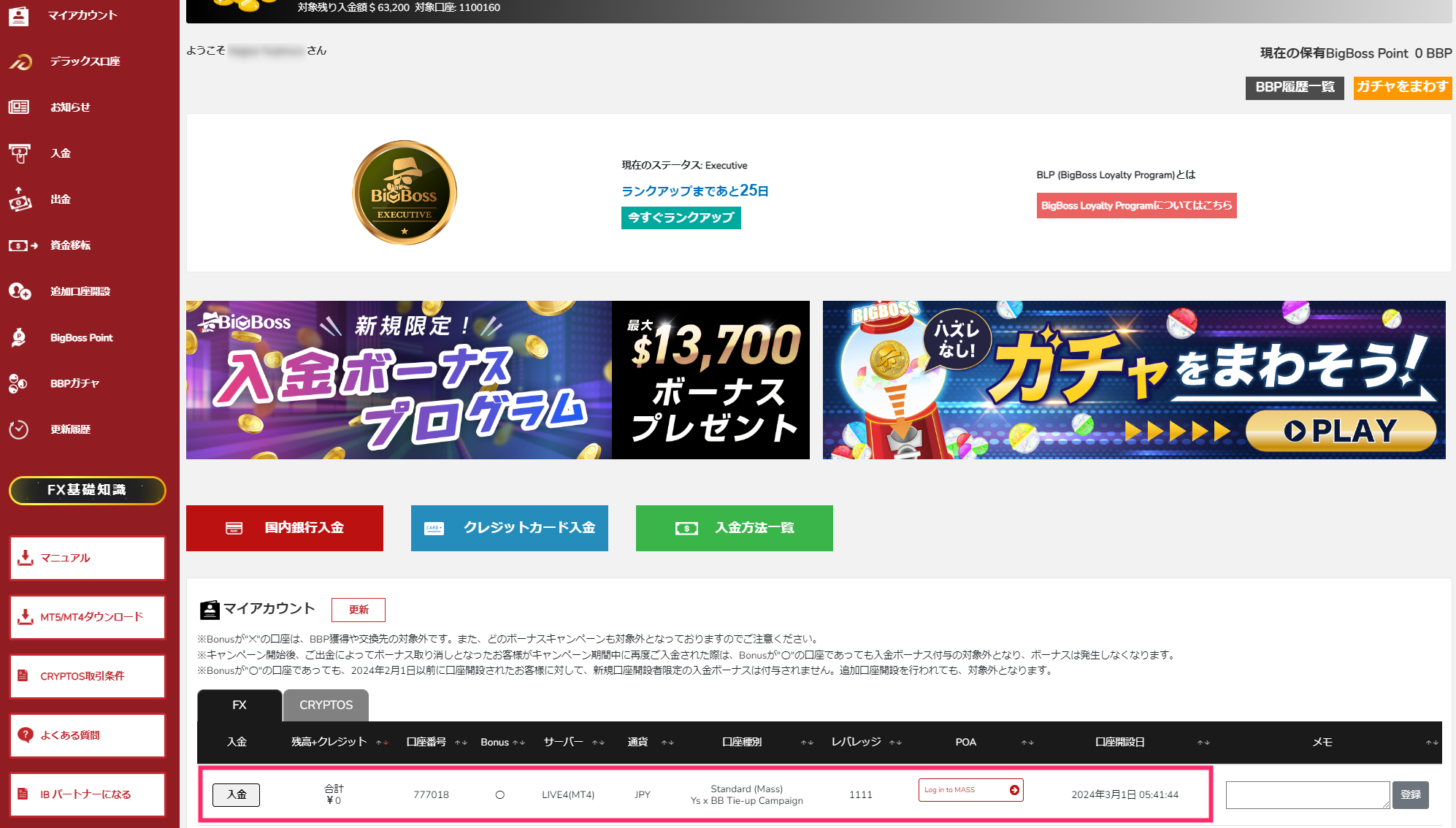The width and height of the screenshot is (1456, 828).
Task: Click the 入金 deposit icon in sidebar
Action: point(19,153)
